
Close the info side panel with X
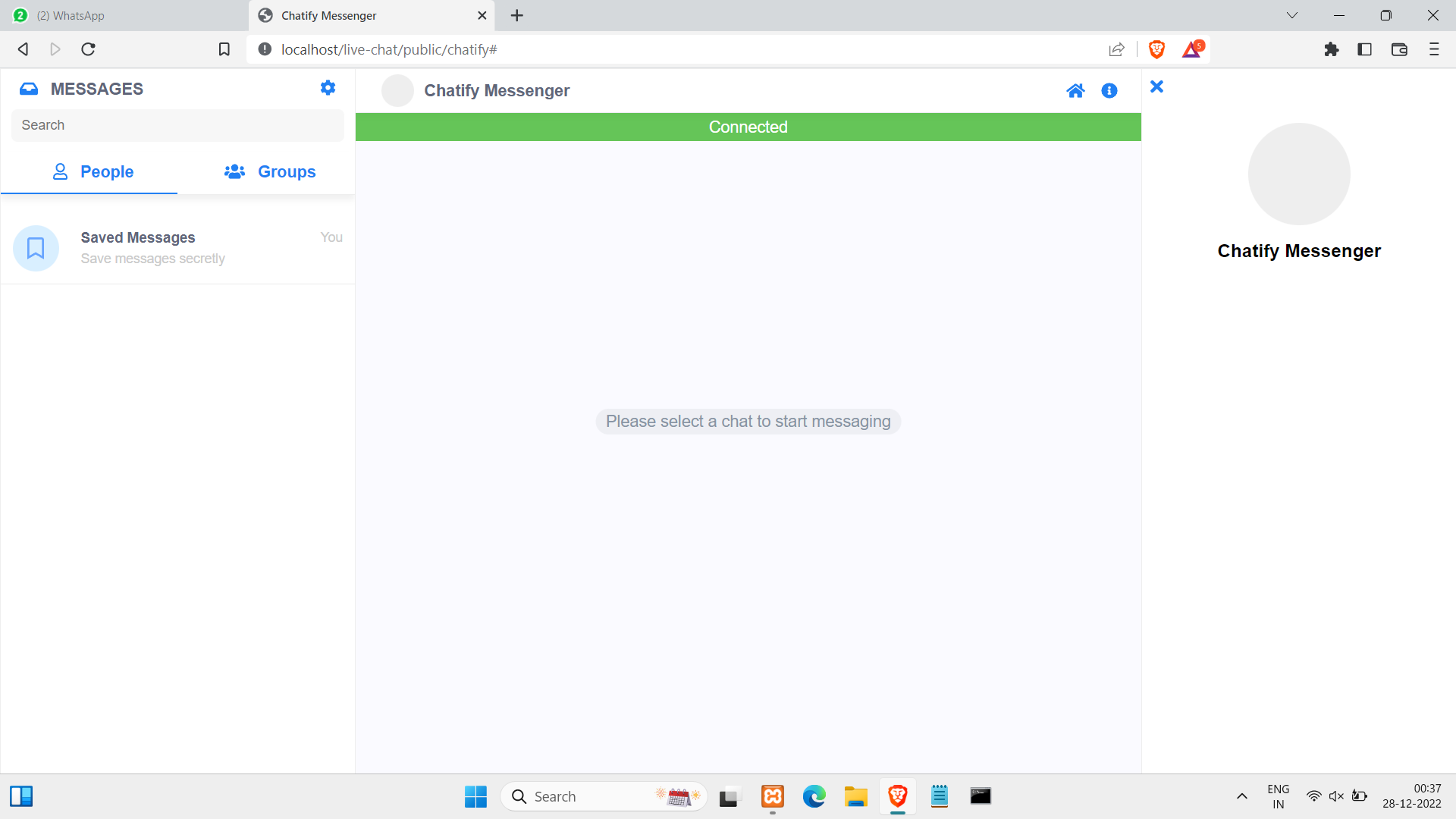point(1156,86)
